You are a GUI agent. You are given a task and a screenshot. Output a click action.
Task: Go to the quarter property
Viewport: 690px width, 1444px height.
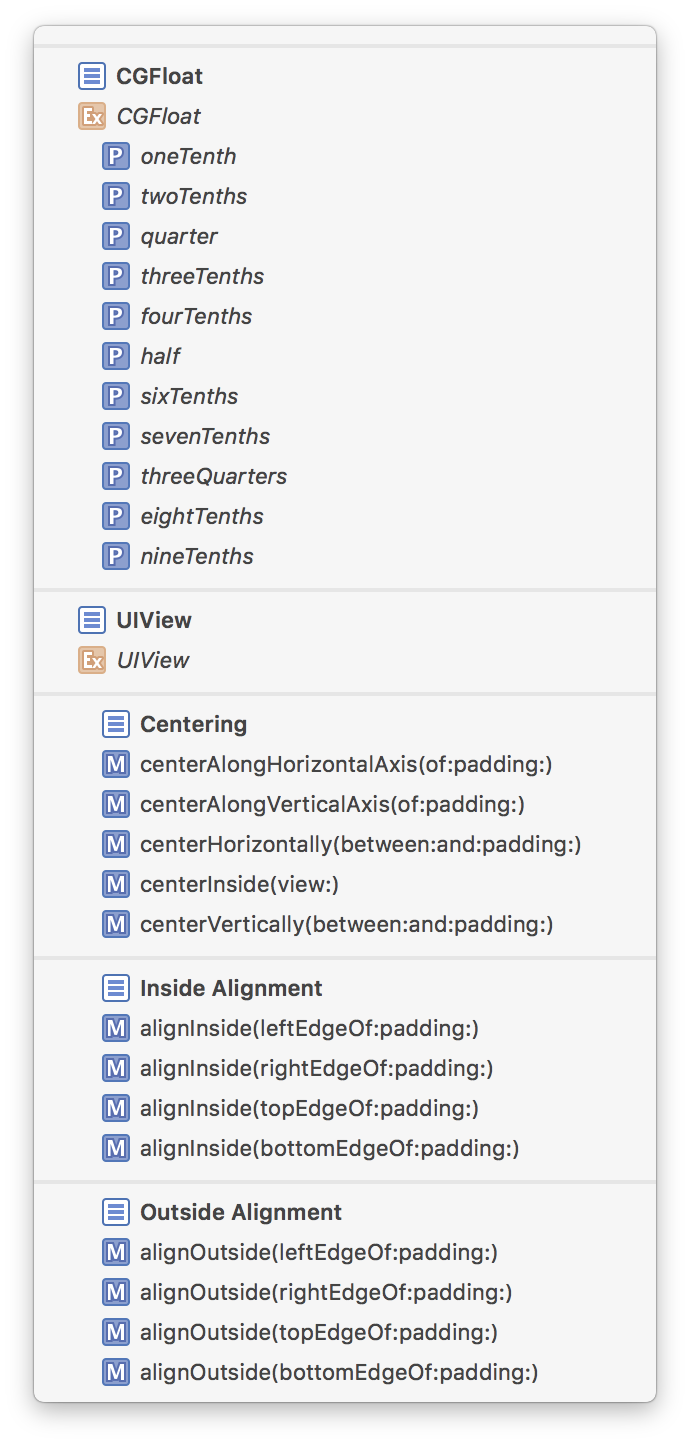coord(179,236)
